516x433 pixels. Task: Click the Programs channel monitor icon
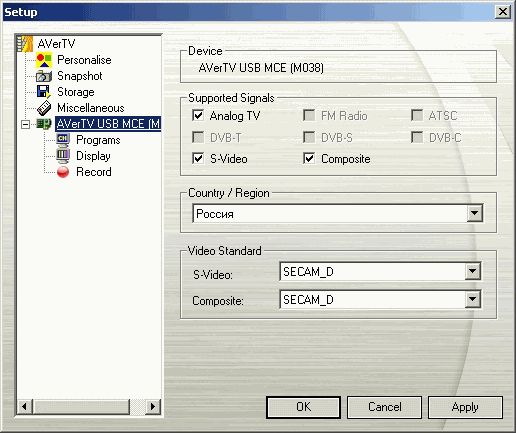click(63, 140)
